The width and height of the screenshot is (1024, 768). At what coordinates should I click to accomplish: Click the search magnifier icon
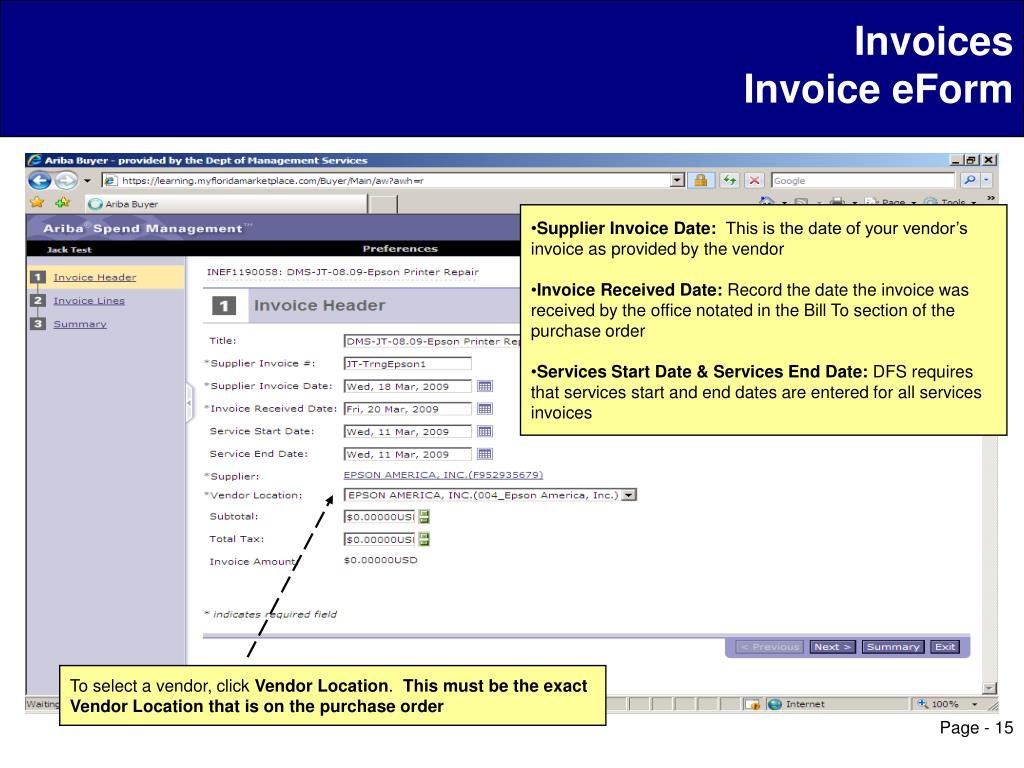point(970,180)
